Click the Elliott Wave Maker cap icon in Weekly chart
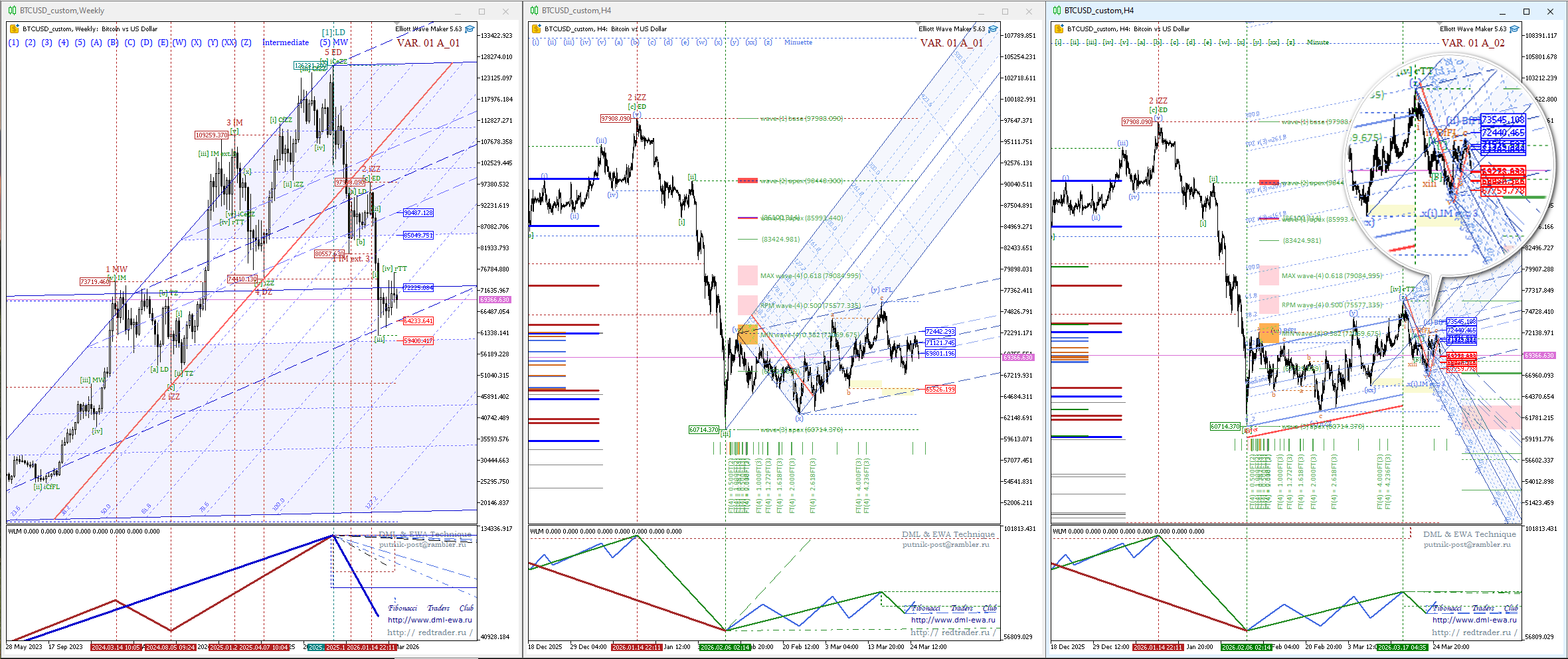The image size is (1568, 659). click(x=470, y=29)
